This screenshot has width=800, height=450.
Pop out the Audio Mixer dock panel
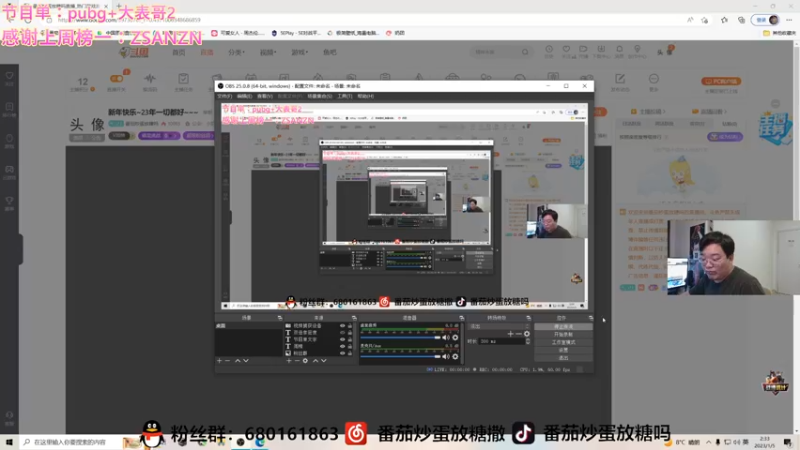[x=461, y=318]
